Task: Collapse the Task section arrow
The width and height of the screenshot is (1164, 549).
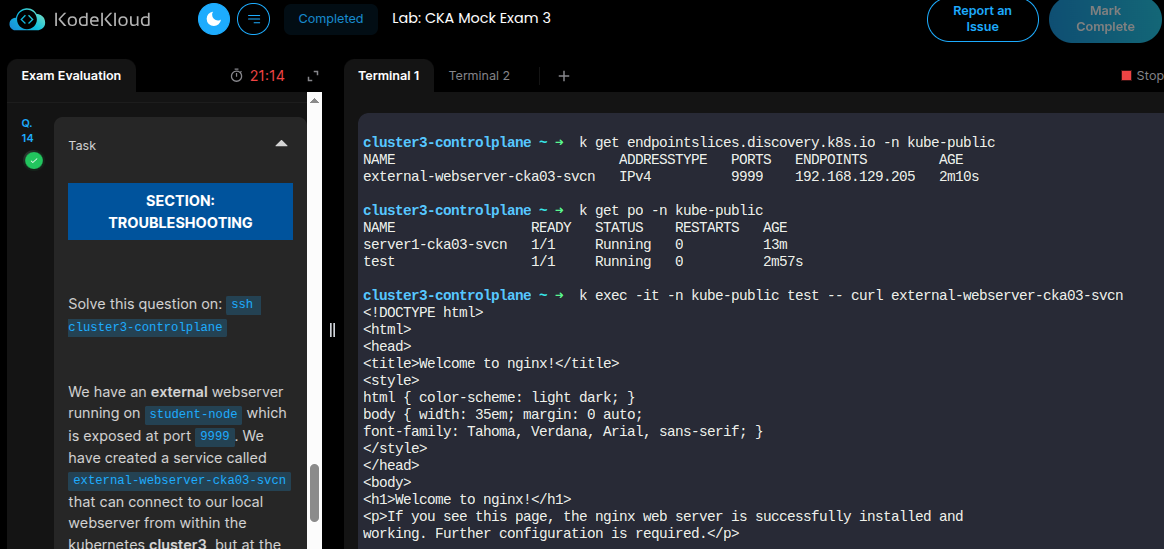Action: coord(281,143)
